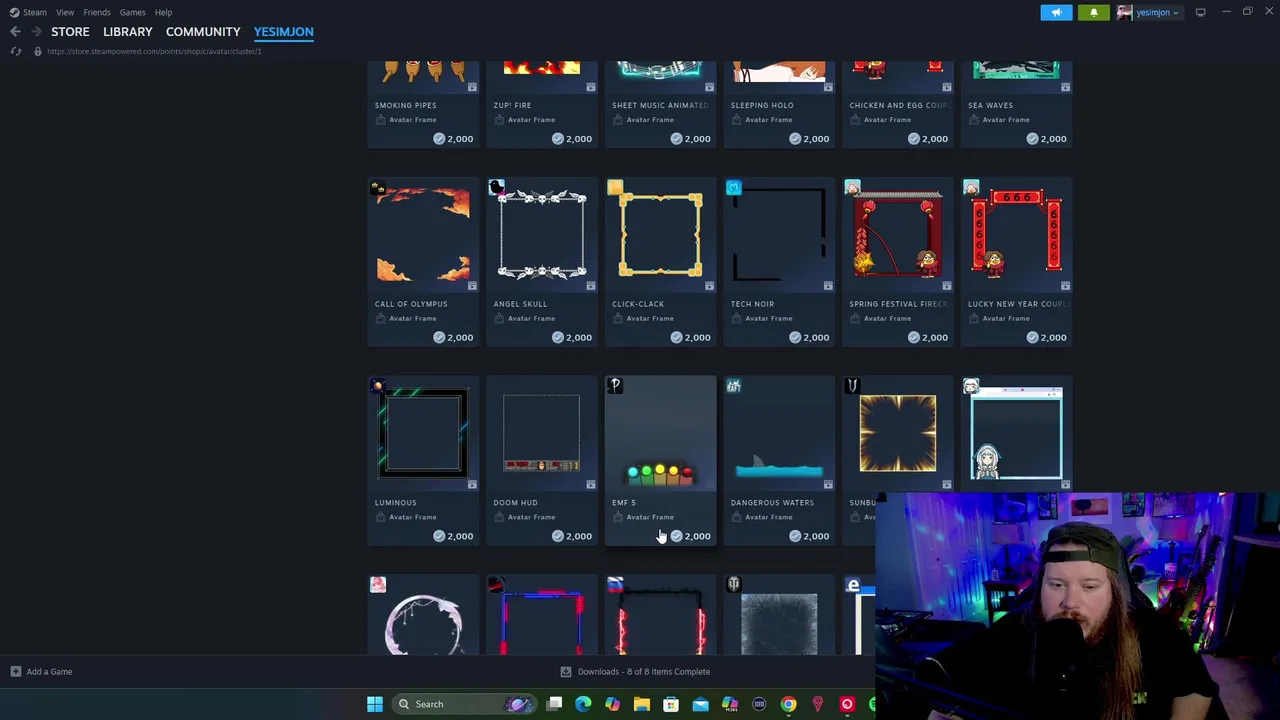Open the green notifications bell
Screen dimensions: 1280x720
1094,12
